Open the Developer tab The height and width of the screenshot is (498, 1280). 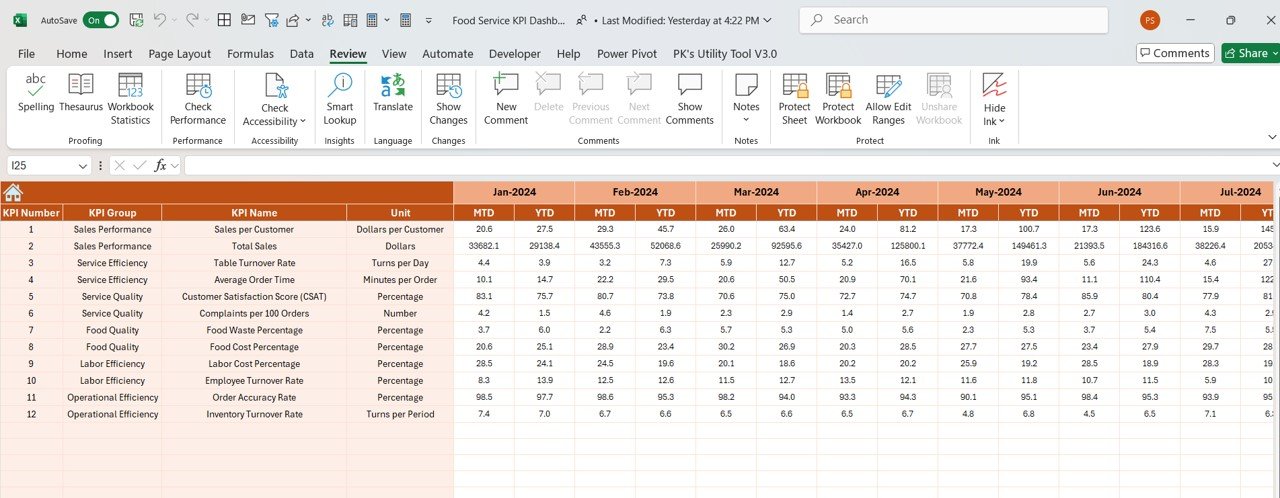click(514, 54)
